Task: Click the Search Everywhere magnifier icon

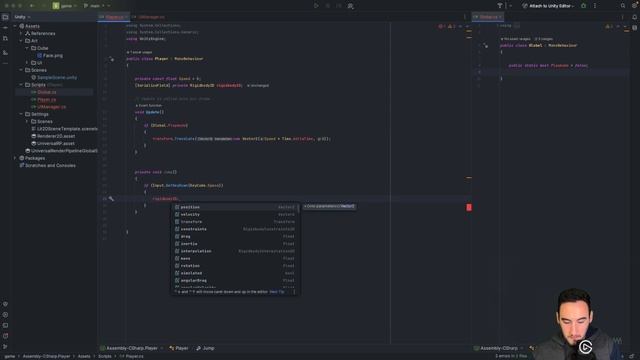Action: 623,6
